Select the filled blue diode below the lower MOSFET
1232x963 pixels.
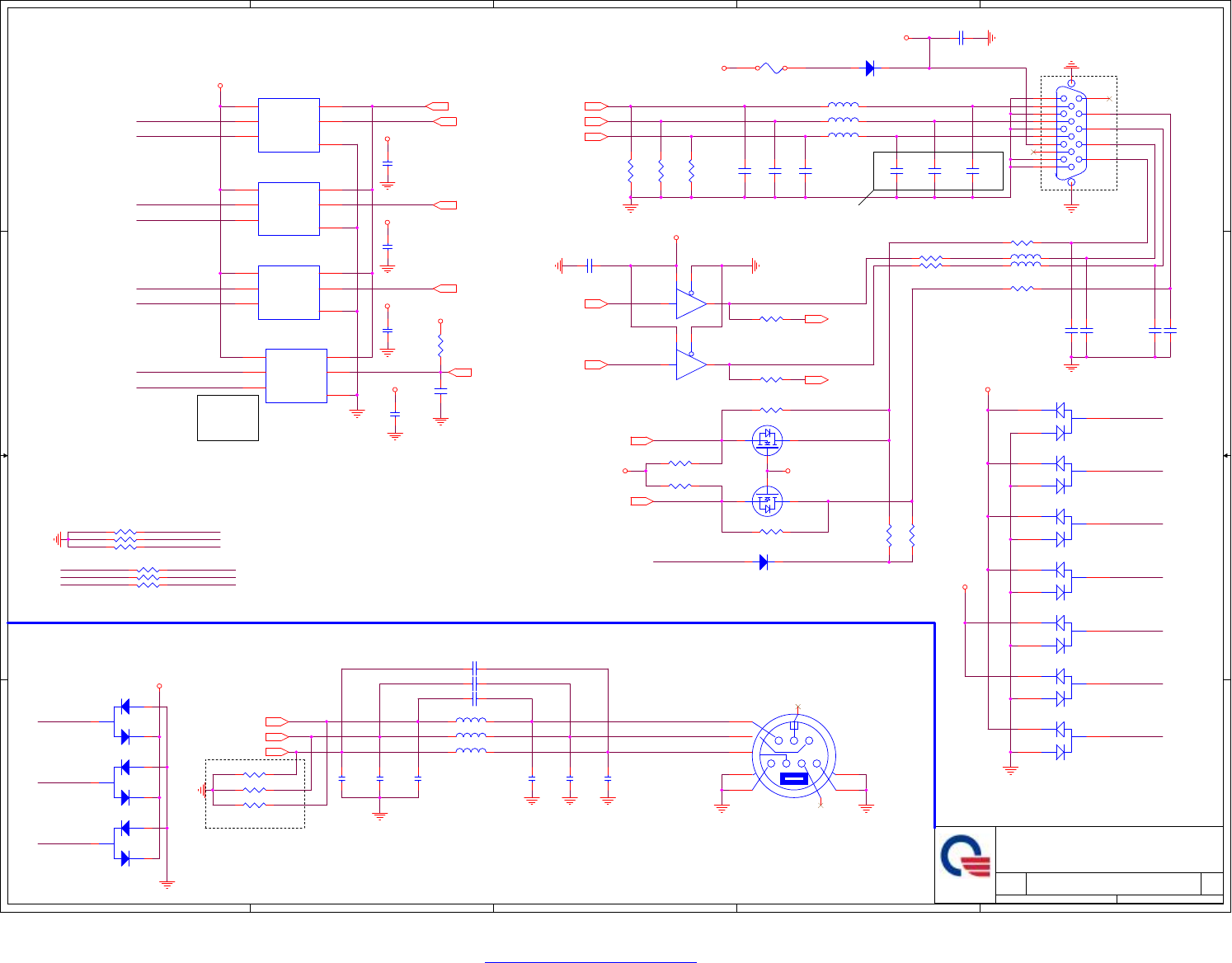tap(764, 562)
